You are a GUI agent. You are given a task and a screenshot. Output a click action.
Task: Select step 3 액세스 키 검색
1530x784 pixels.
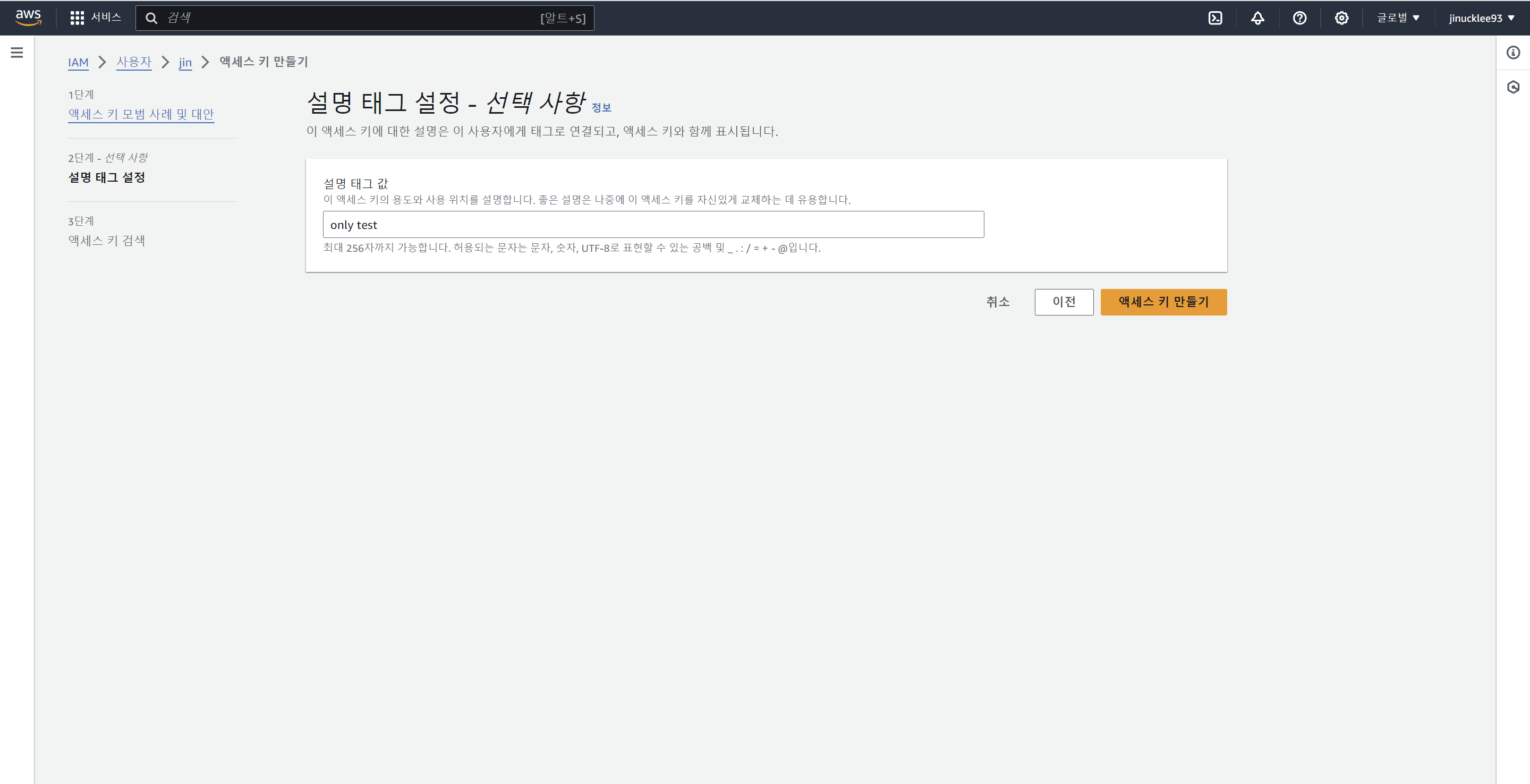[106, 241]
